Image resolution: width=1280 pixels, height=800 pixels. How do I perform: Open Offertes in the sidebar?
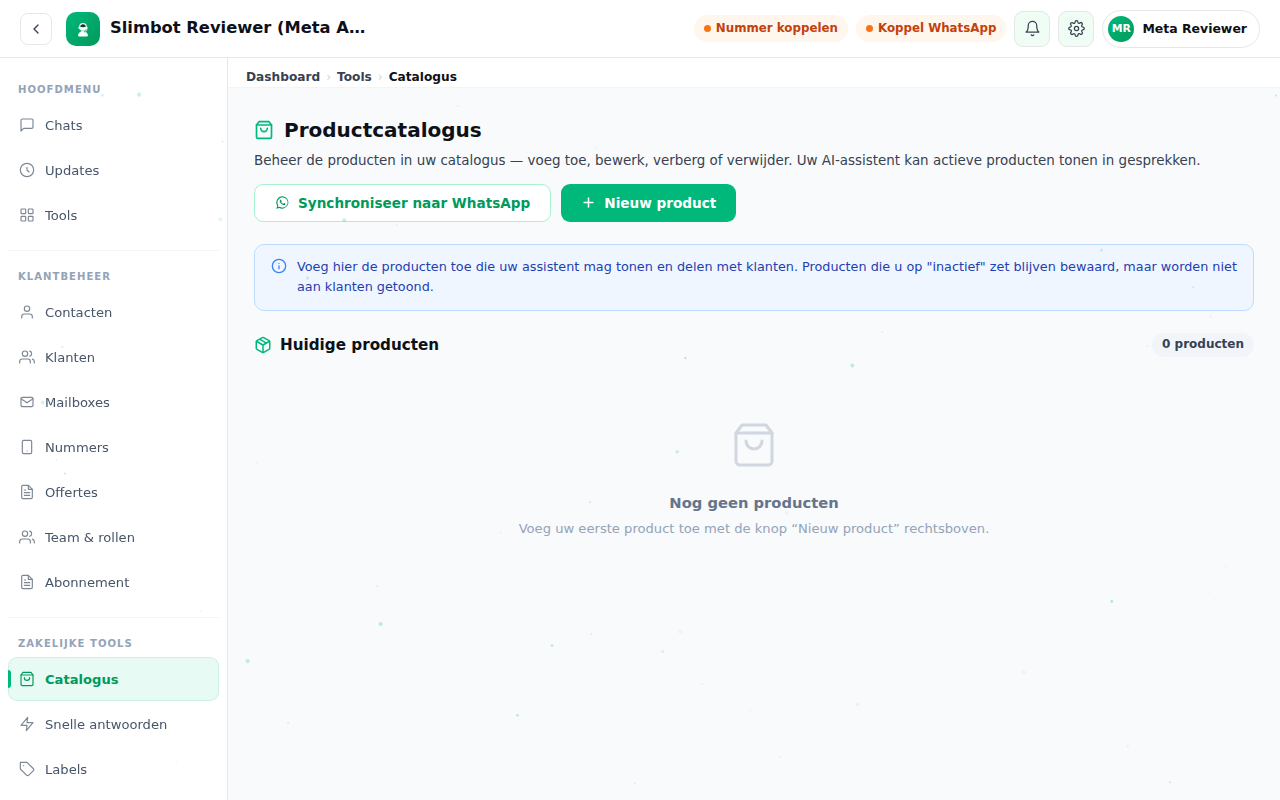(113, 492)
